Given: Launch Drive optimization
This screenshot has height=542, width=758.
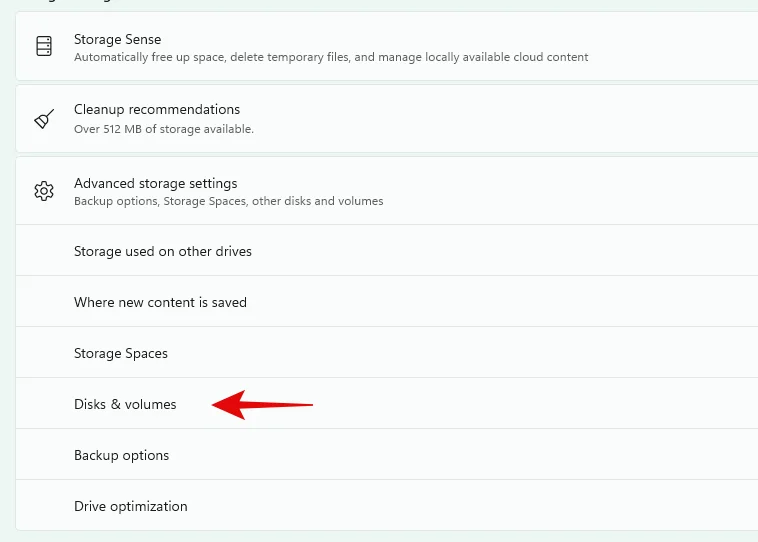Looking at the screenshot, I should 130,506.
